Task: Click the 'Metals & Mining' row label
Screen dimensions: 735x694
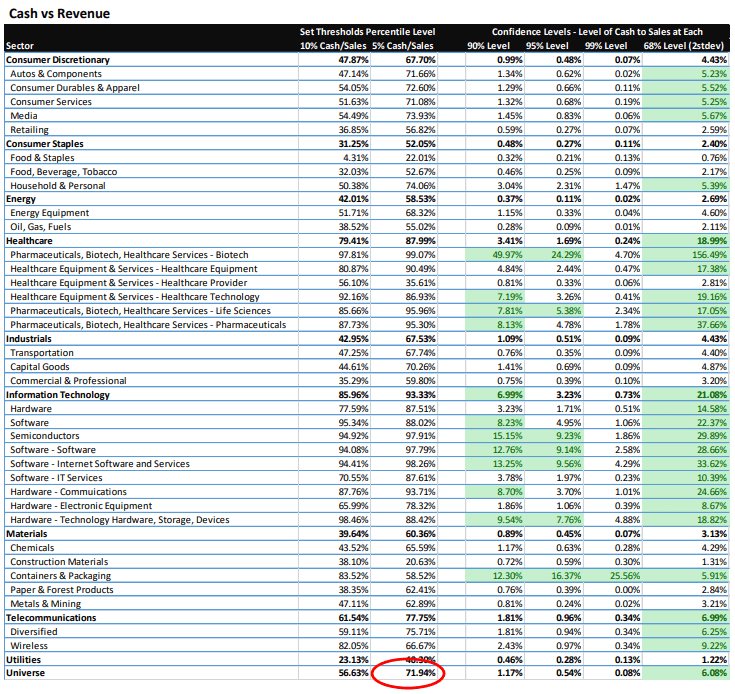Action: pos(45,604)
